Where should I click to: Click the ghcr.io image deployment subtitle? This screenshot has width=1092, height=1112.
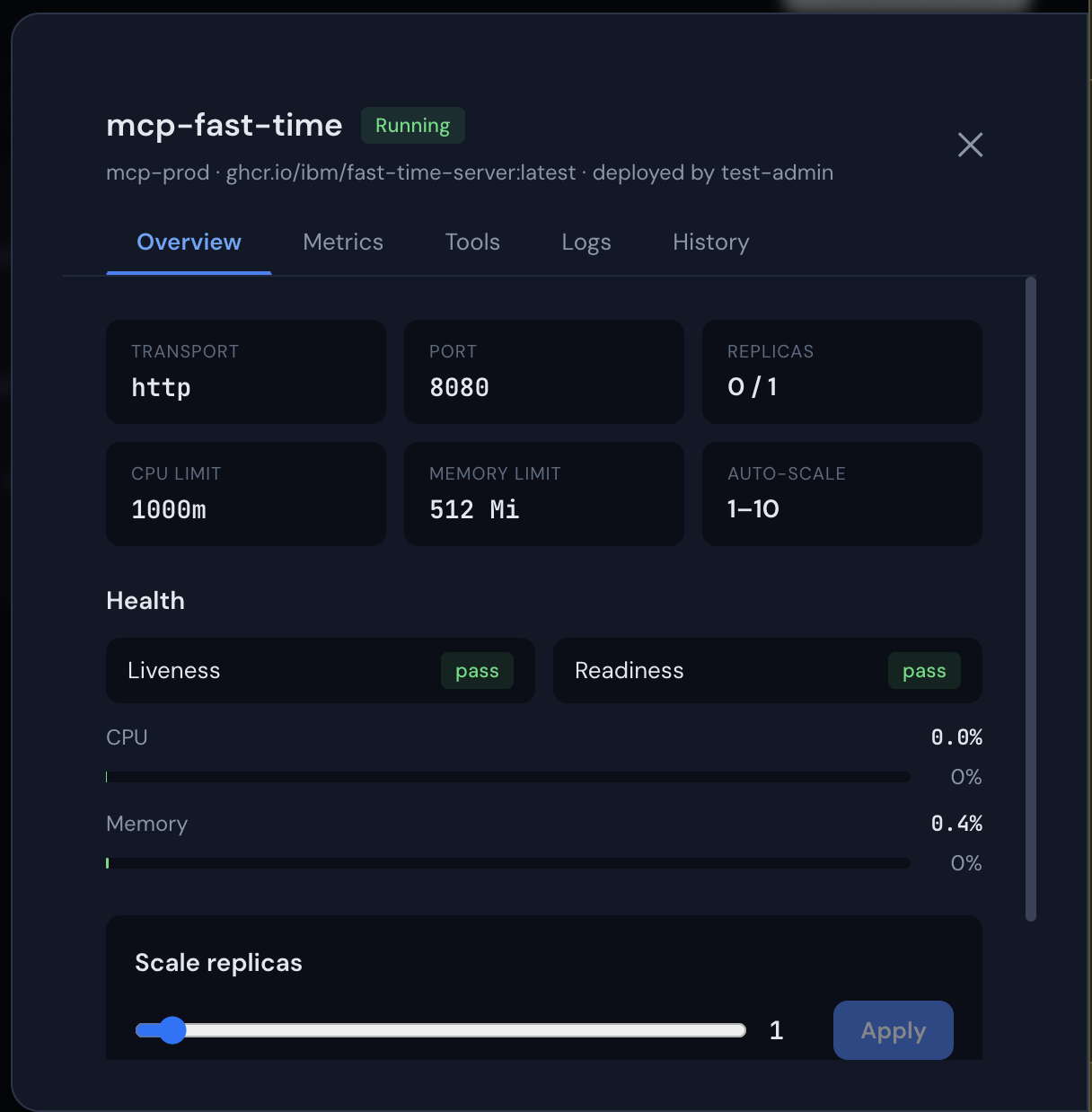click(470, 172)
